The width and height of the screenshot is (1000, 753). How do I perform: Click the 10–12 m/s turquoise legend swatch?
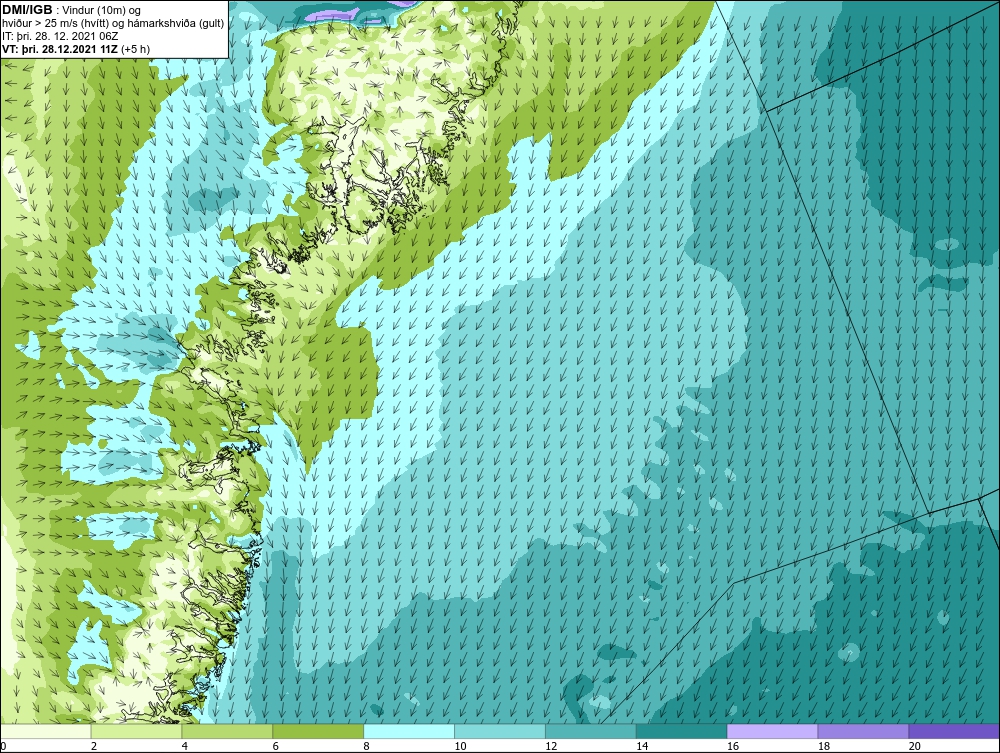[x=500, y=731]
